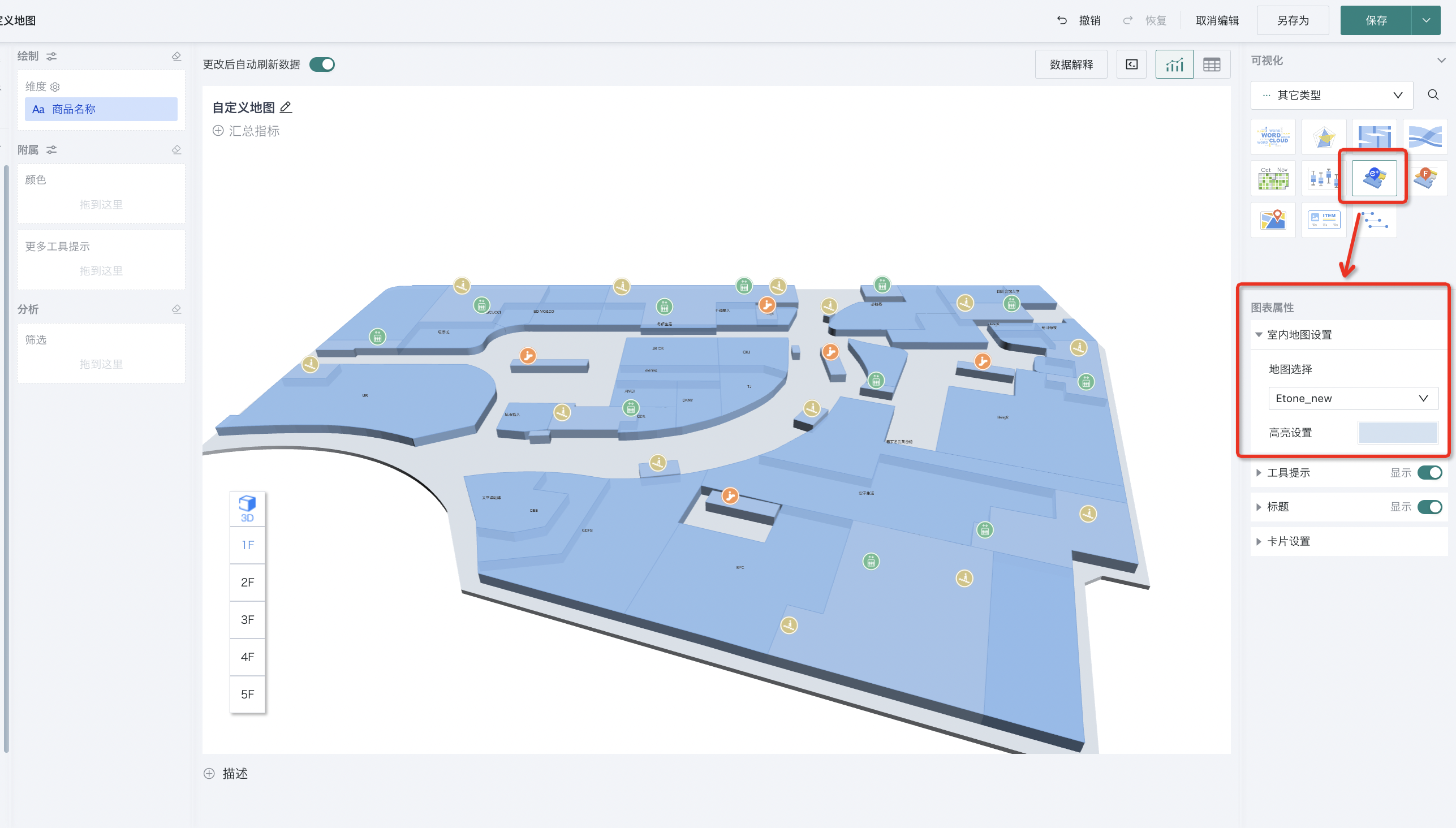Select the radar chart type
1456x828 pixels.
tap(1324, 137)
